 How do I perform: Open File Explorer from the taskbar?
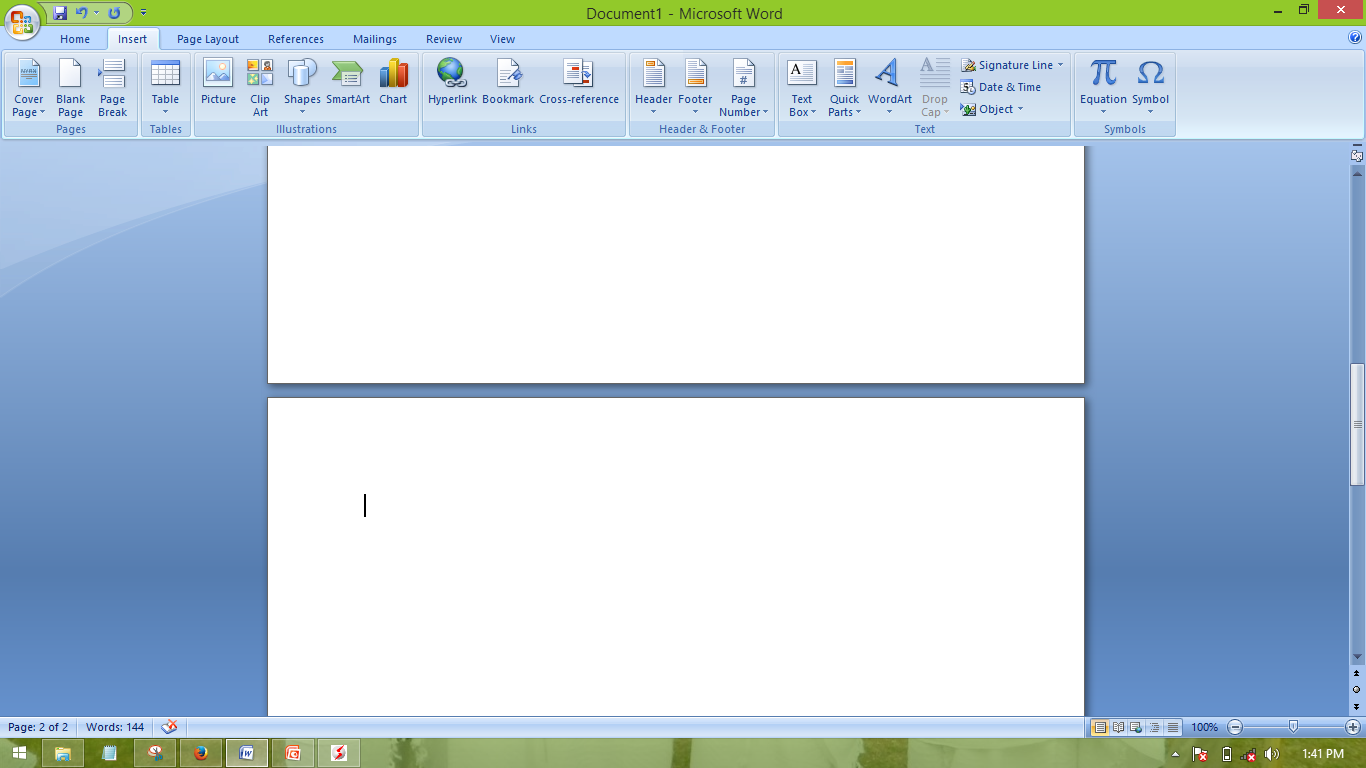63,753
